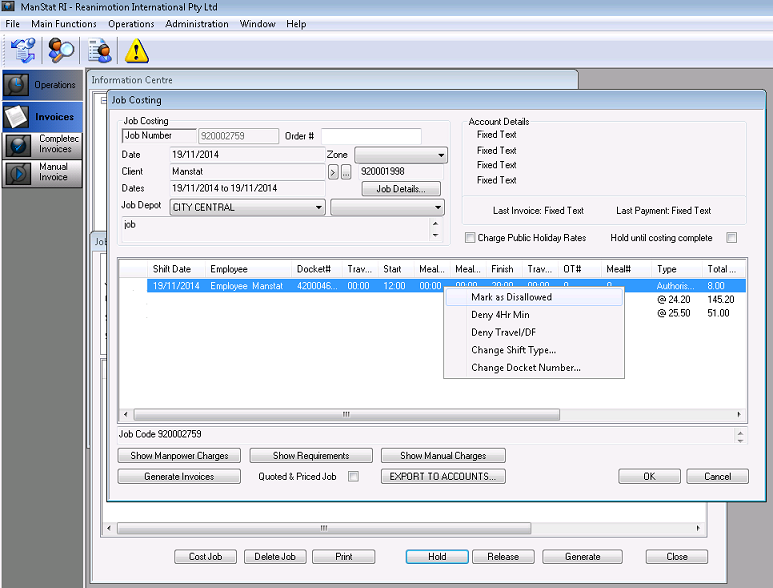Open the File menu
The width and height of the screenshot is (773, 588).
click(12, 24)
